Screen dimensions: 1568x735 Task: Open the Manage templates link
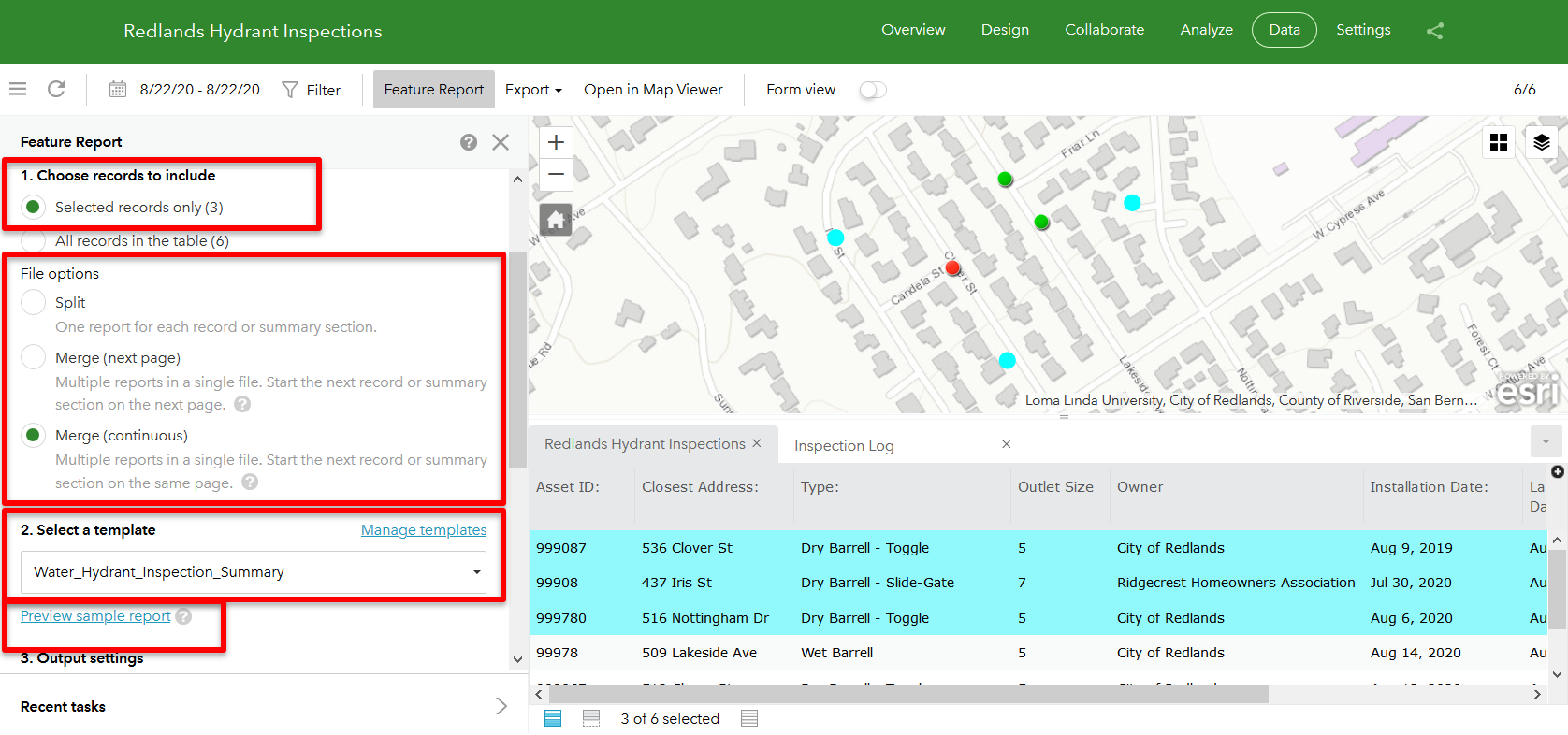(x=424, y=530)
